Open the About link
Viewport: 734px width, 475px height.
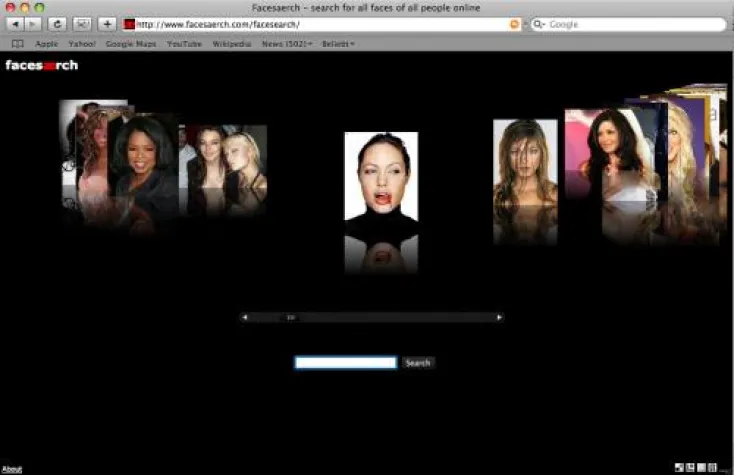point(11,469)
